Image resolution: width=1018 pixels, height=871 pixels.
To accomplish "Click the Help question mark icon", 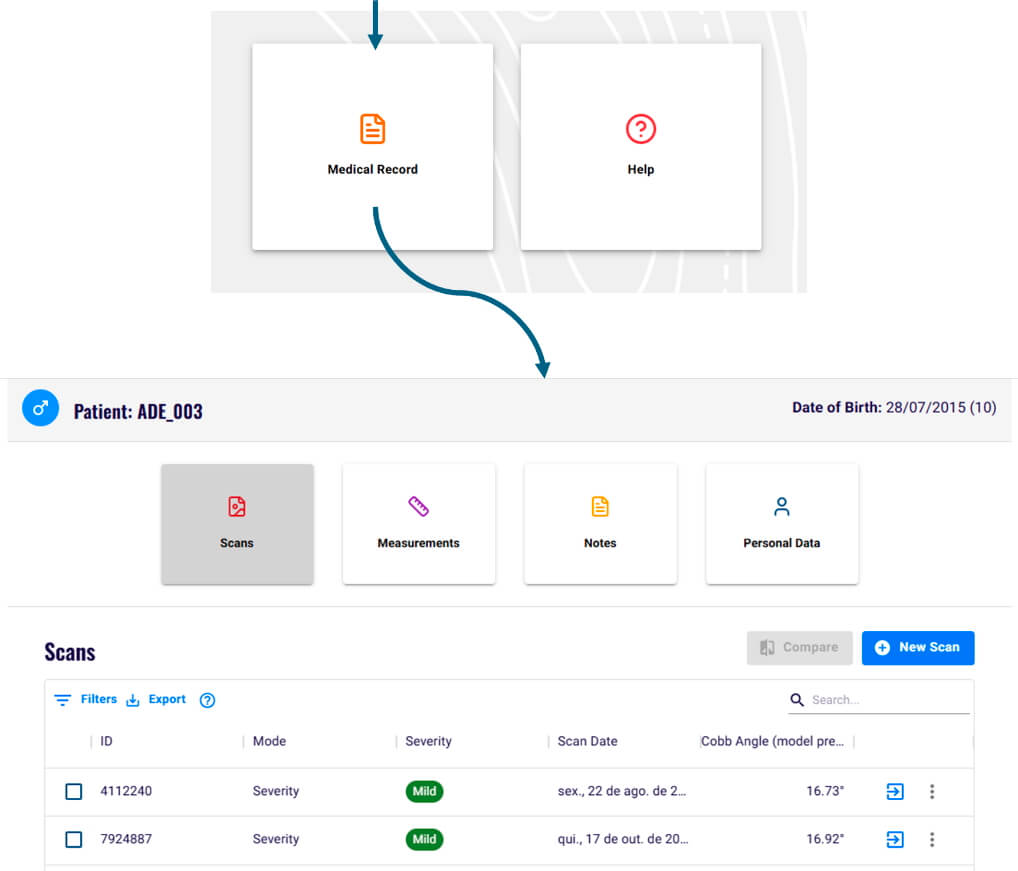I will tap(640, 129).
